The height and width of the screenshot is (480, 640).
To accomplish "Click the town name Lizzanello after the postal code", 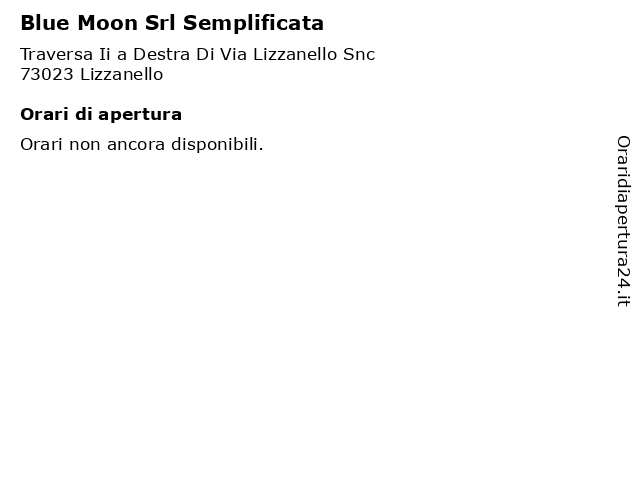I will click(122, 74).
